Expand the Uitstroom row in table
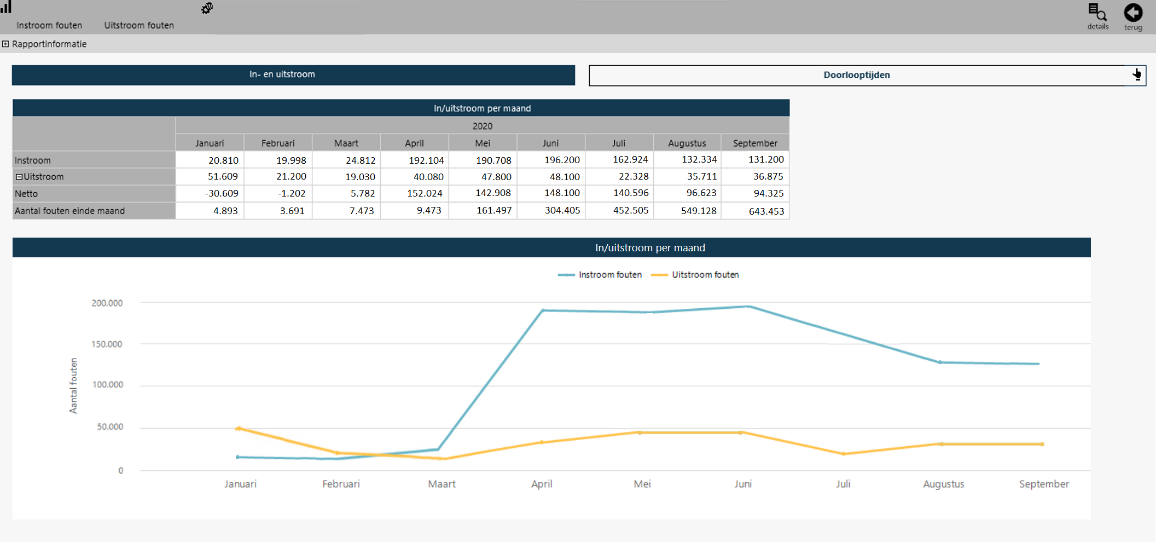Screen dimensions: 1156x542 click(x=18, y=177)
